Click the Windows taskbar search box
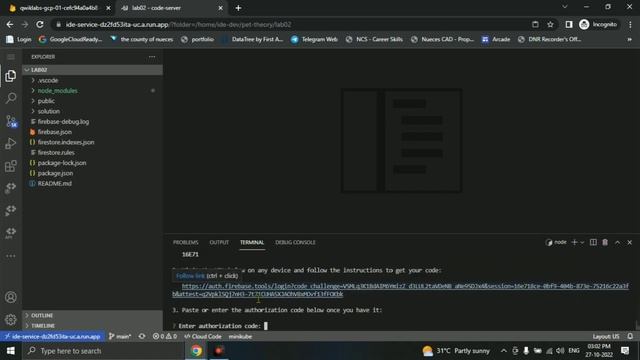This screenshot has width=640, height=360. point(104,351)
